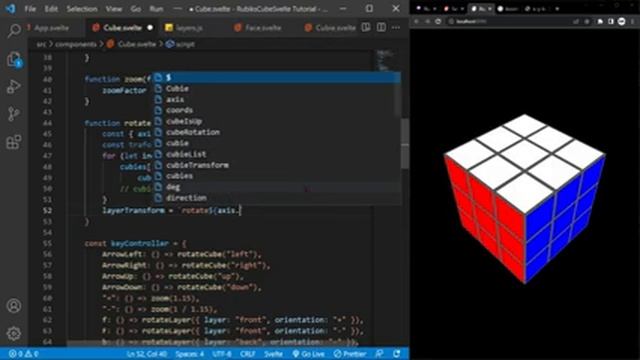Screen dimensions: 640x360
Task: Switch to the Face.svelte tab
Action: [x=263, y=28]
